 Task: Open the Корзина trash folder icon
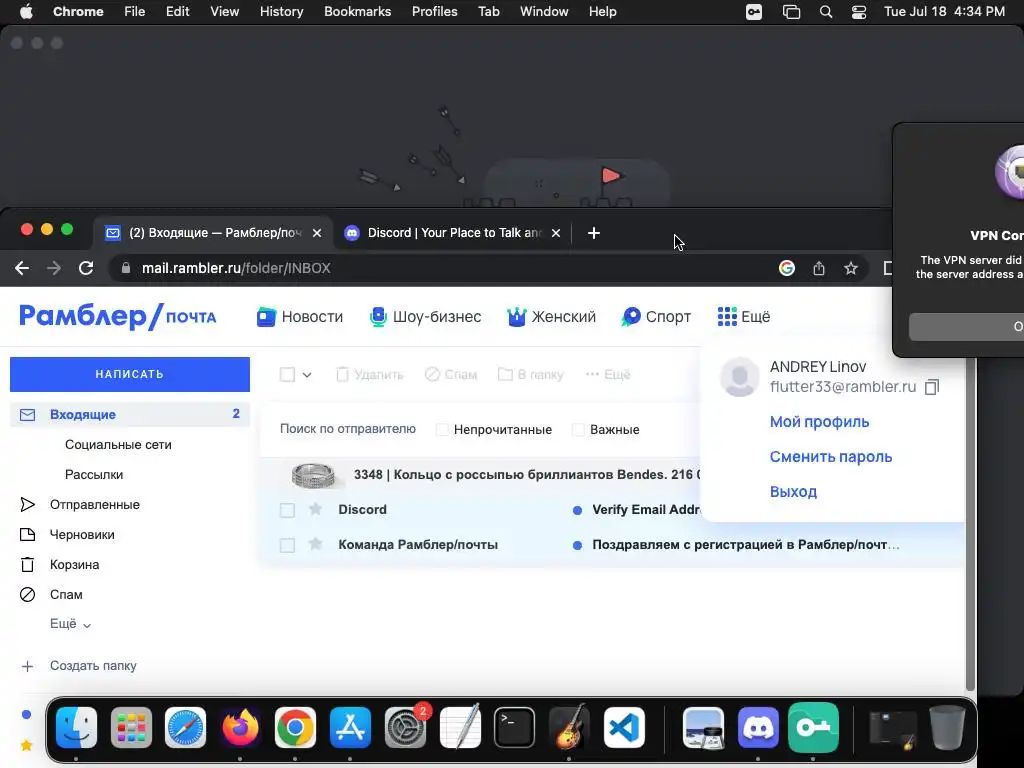click(27, 564)
